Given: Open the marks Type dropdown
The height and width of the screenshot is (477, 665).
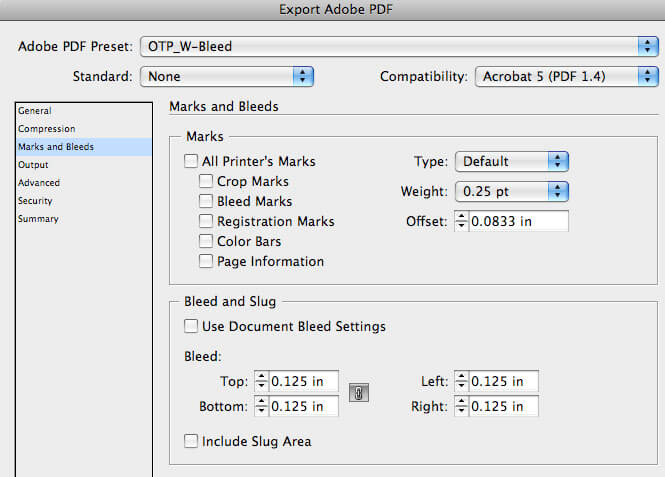Looking at the screenshot, I should (512, 162).
